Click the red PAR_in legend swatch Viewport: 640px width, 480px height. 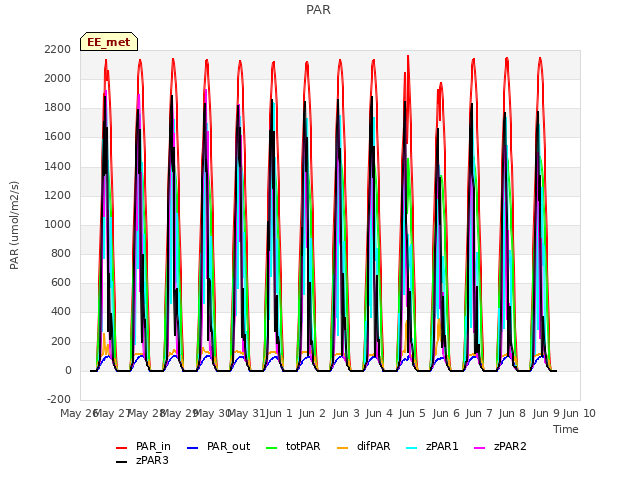tap(122, 448)
